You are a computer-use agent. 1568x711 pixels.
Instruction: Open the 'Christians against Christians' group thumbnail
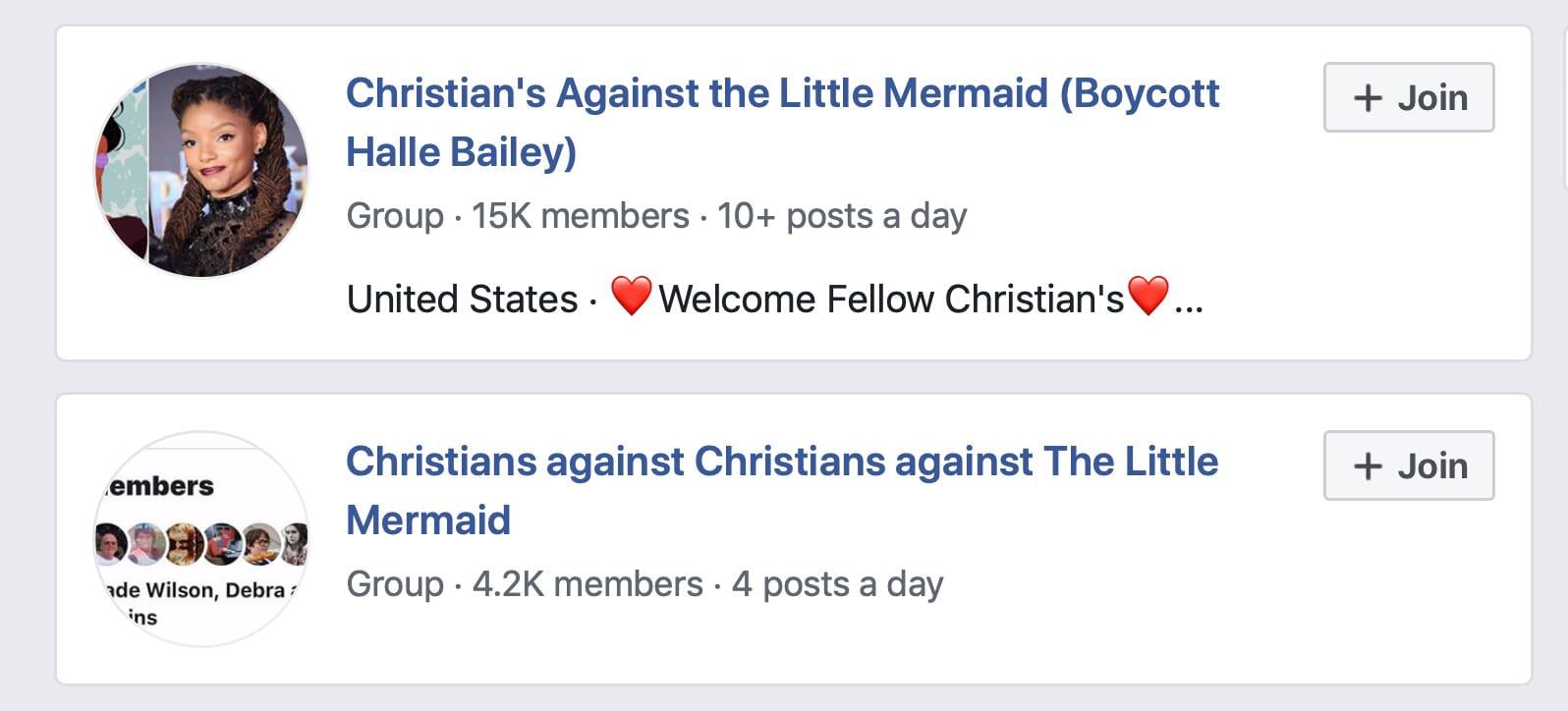click(x=200, y=538)
